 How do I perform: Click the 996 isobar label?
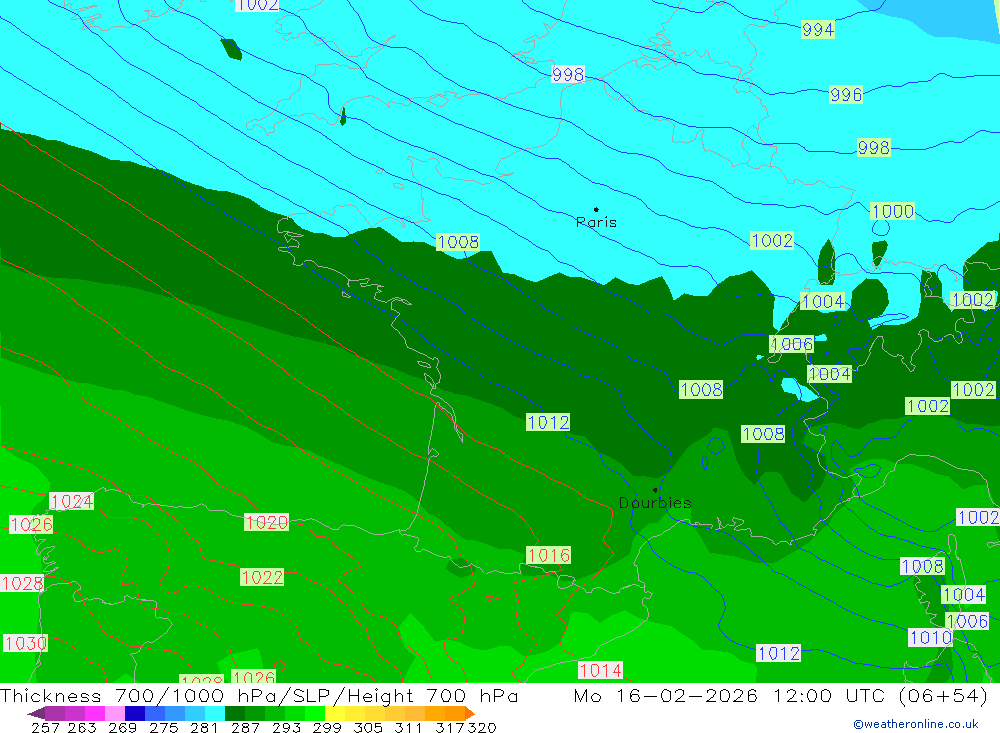point(846,94)
